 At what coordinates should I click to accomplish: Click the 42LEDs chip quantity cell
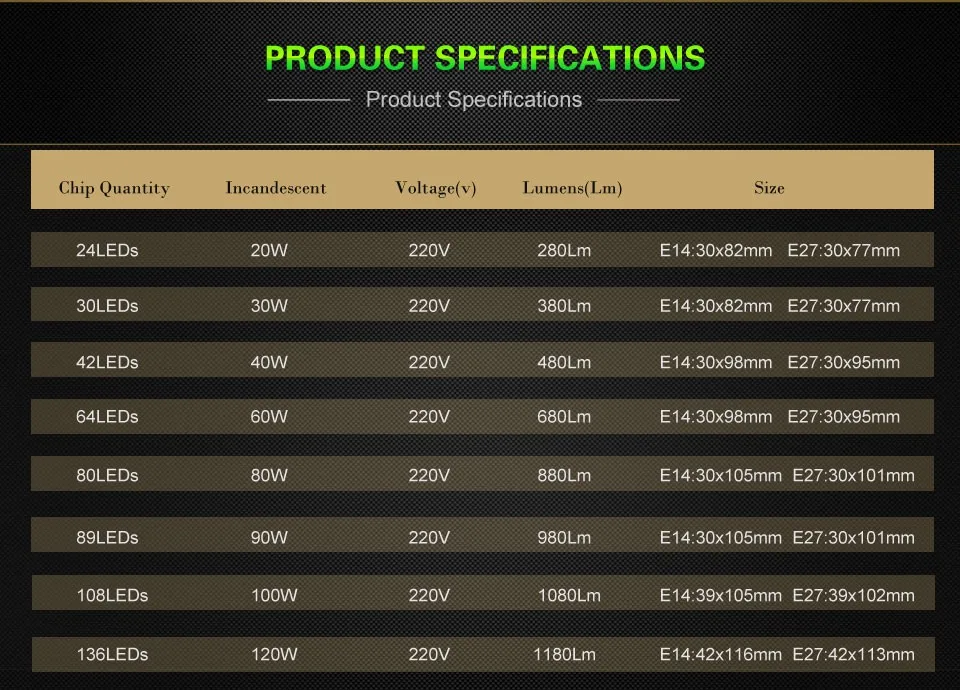click(x=107, y=363)
